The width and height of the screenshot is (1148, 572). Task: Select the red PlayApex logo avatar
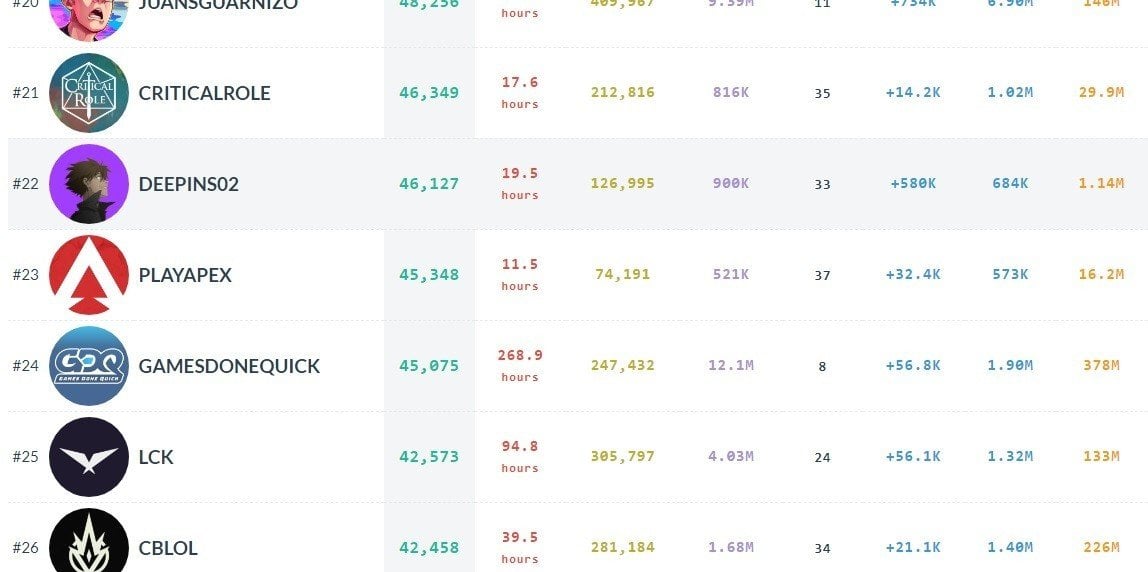[x=89, y=275]
